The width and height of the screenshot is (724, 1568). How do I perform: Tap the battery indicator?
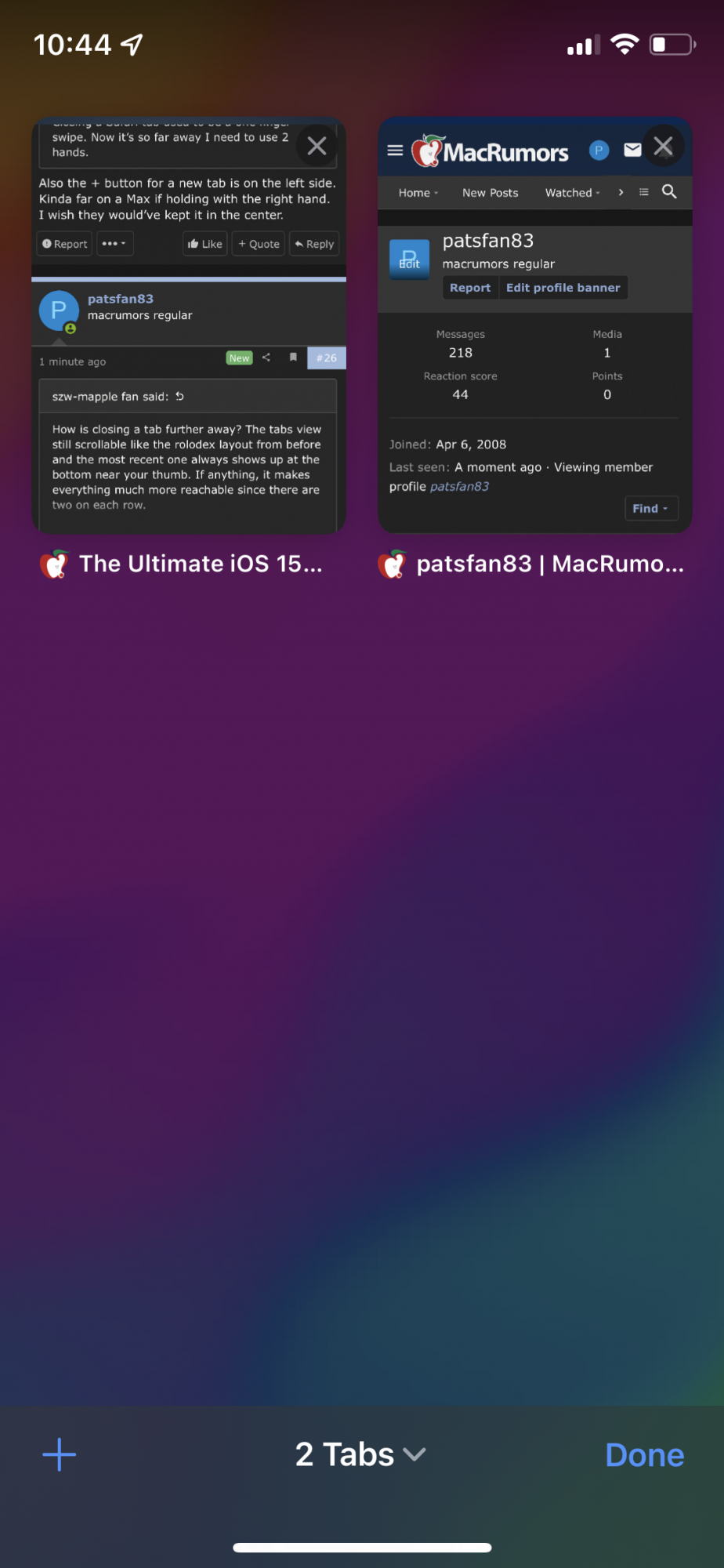(x=672, y=44)
